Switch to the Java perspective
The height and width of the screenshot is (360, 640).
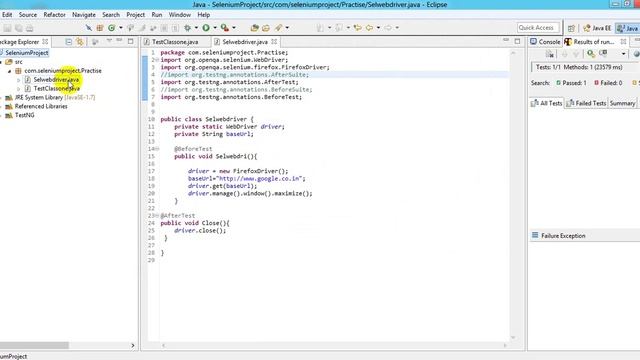click(x=627, y=28)
